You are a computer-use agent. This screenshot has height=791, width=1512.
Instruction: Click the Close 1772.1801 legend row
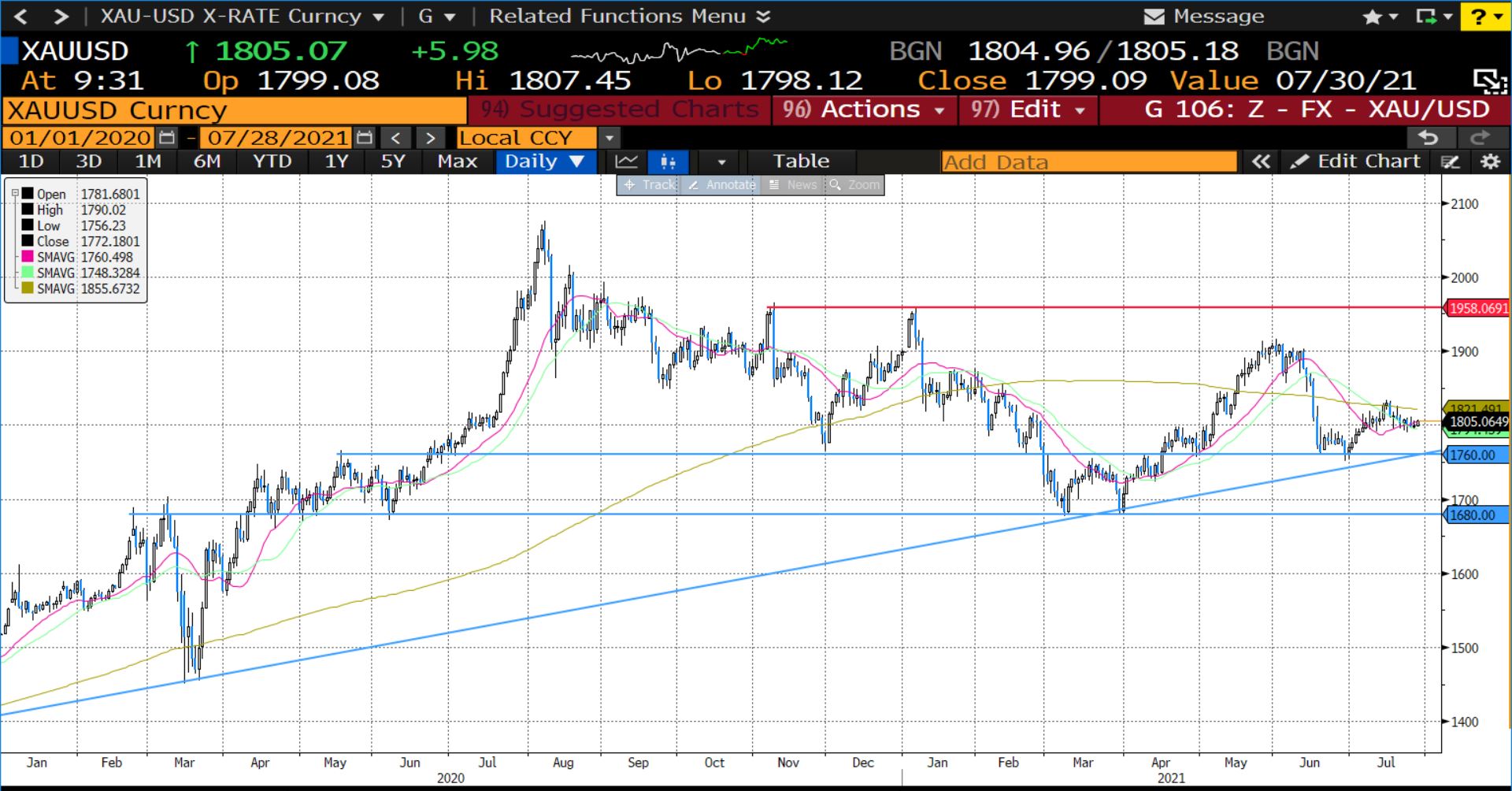80,241
